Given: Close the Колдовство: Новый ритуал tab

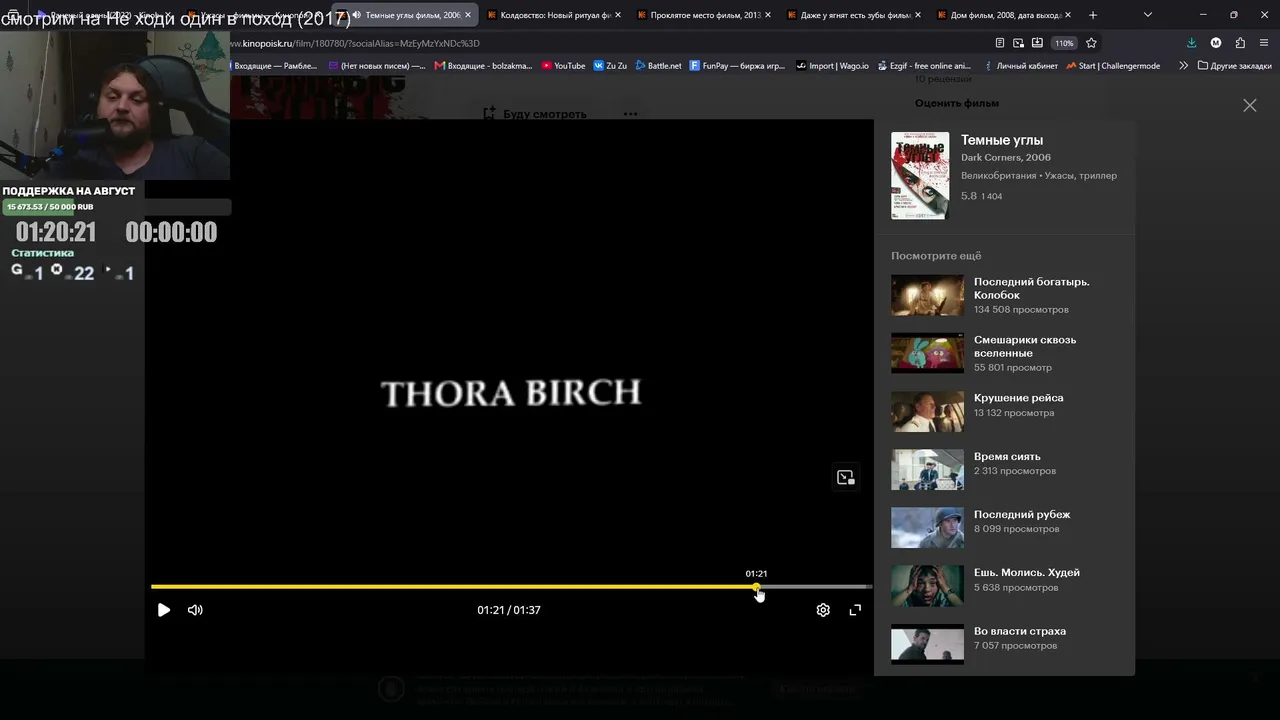Looking at the screenshot, I should coord(618,15).
